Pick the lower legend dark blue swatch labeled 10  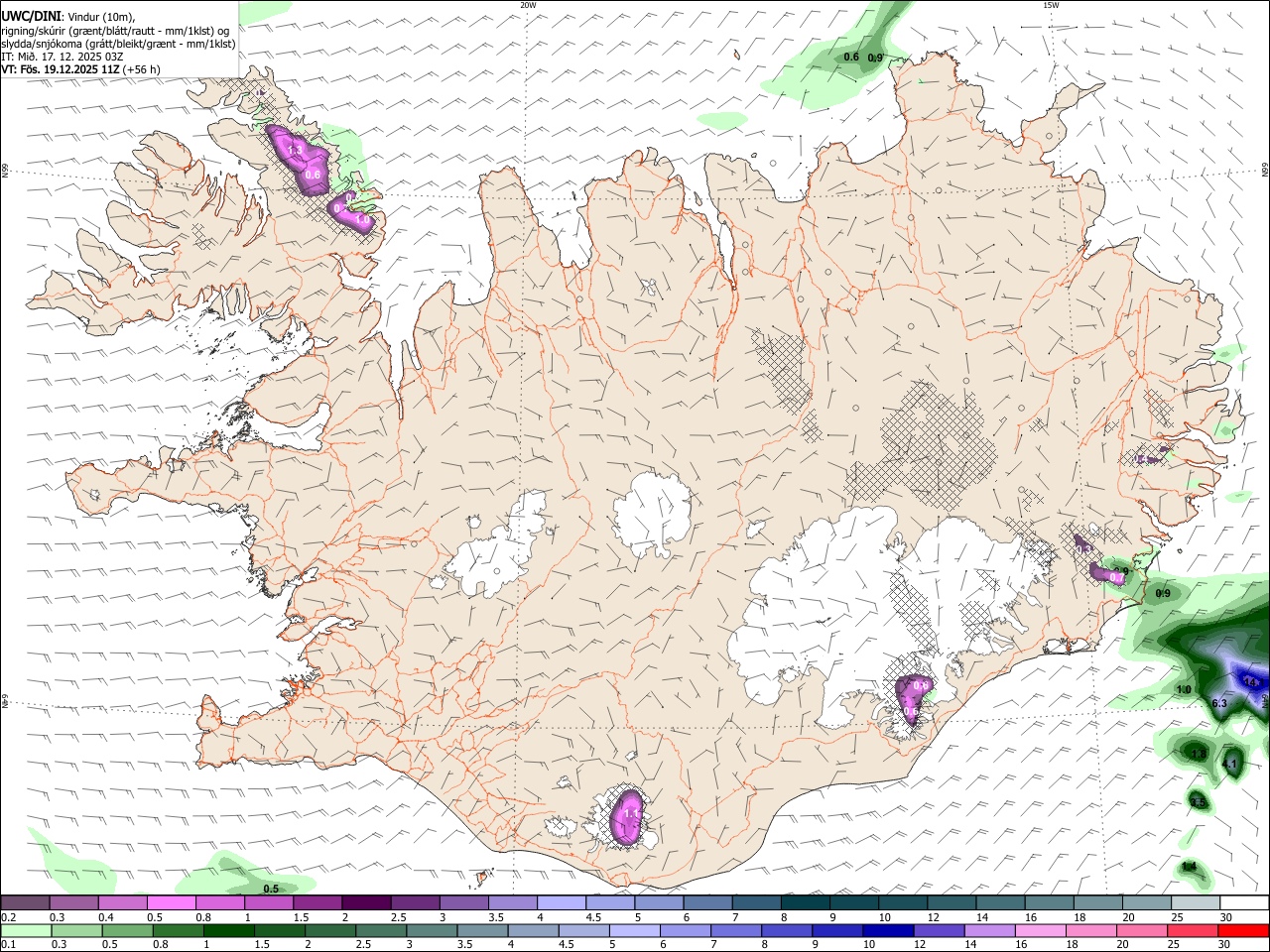887,930
